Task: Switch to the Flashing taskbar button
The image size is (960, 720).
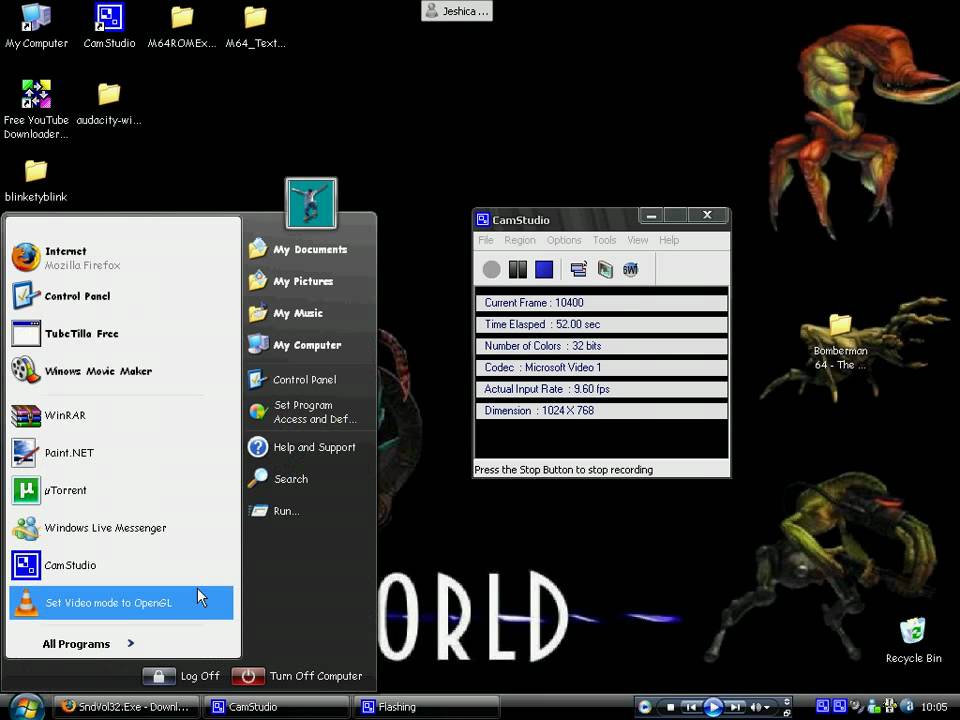Action: [426, 707]
